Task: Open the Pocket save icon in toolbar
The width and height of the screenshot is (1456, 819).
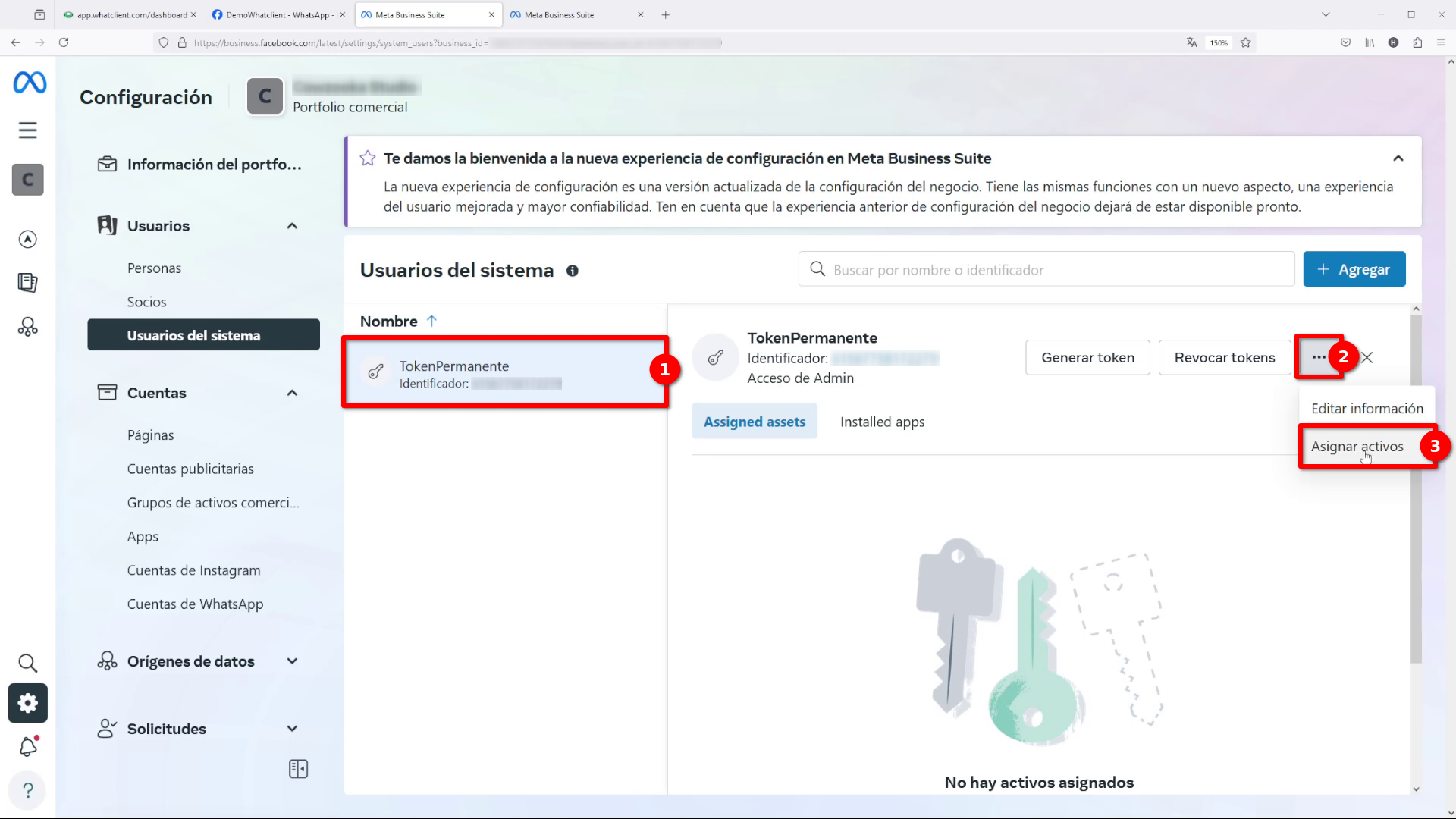Action: point(1345,42)
